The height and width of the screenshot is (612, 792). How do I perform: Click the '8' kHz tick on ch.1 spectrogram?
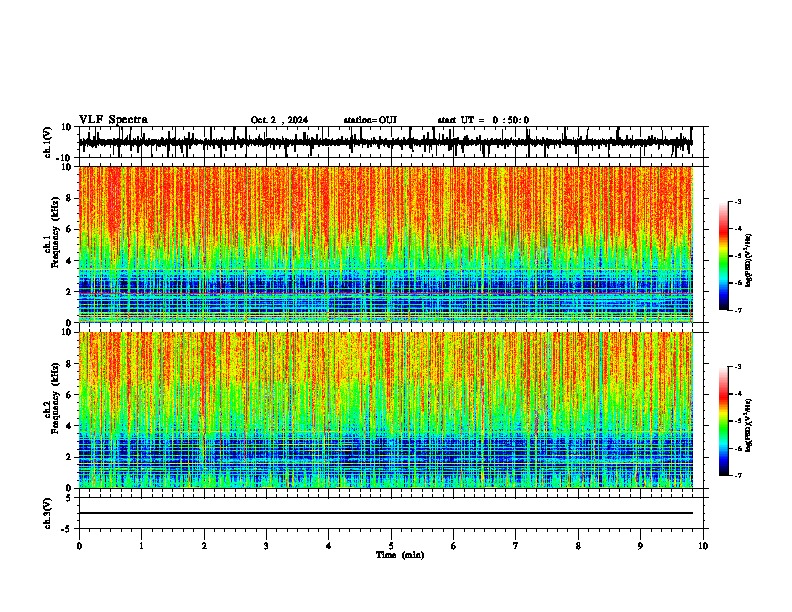coord(69,198)
